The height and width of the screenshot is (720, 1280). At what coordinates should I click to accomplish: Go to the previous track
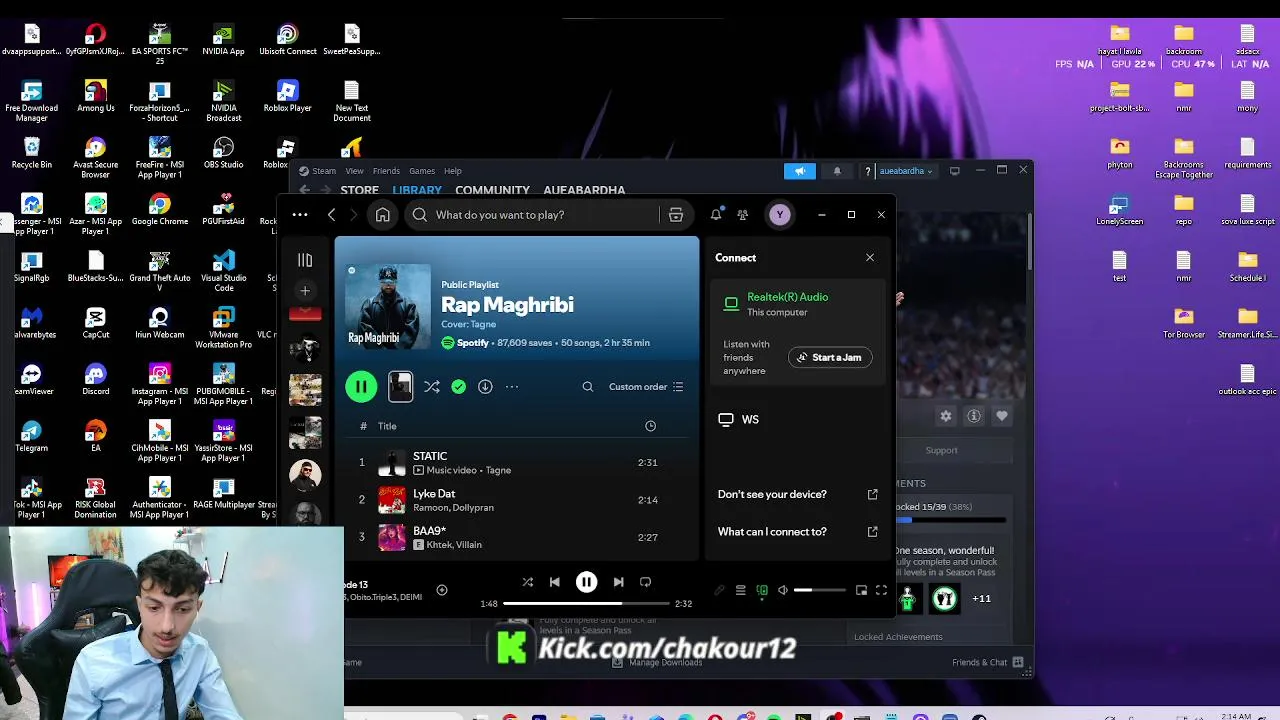(x=555, y=582)
